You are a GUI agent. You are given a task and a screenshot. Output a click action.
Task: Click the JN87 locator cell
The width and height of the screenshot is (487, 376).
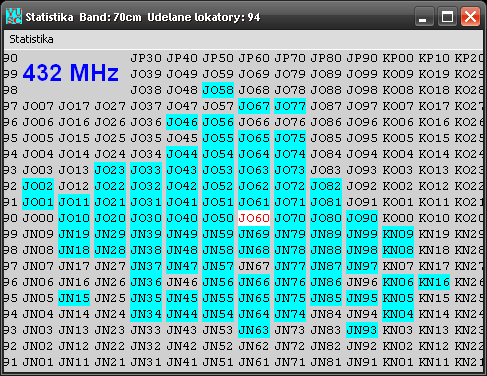pos(326,266)
